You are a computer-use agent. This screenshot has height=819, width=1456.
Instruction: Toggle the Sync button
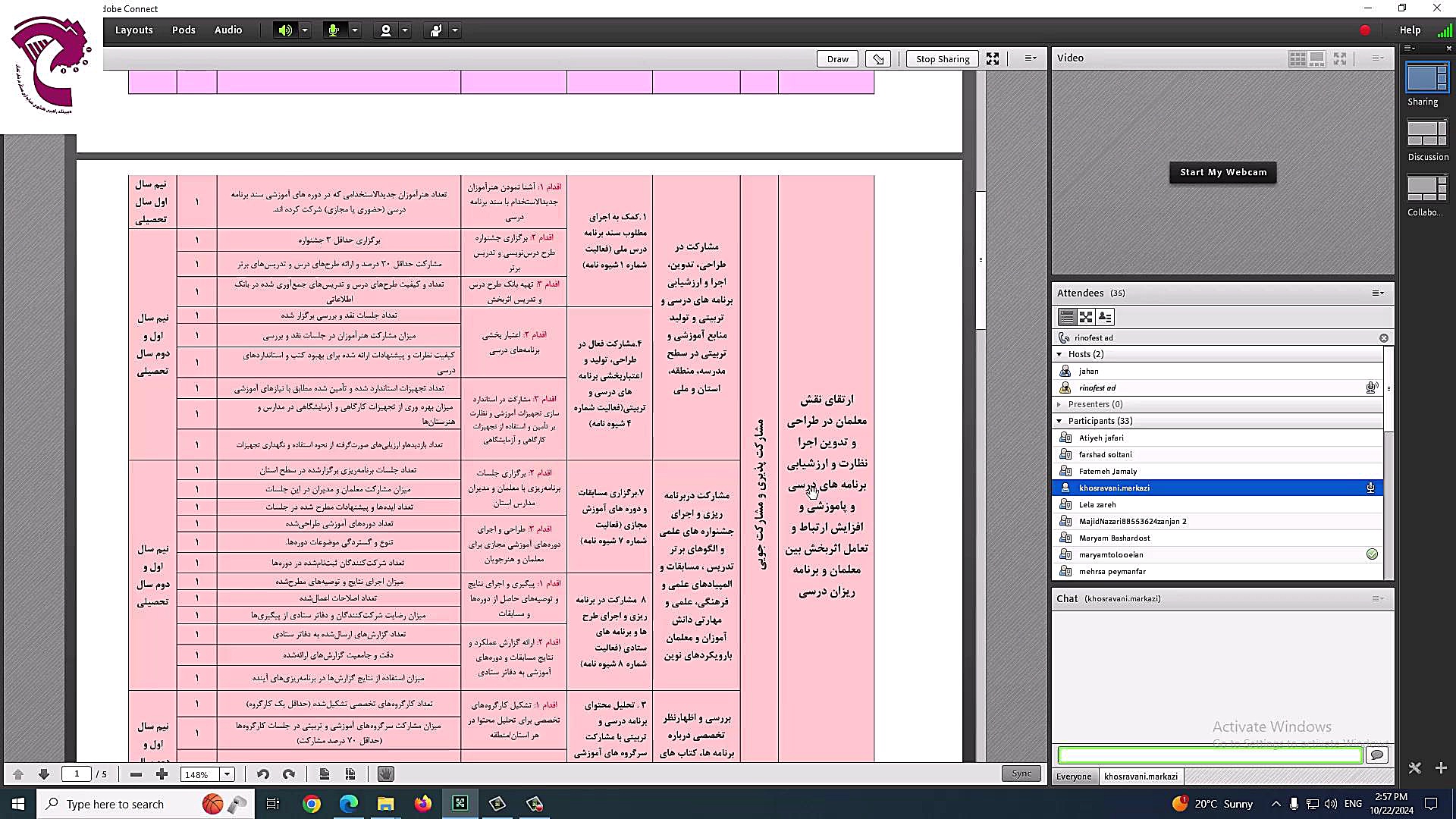[x=1021, y=773]
